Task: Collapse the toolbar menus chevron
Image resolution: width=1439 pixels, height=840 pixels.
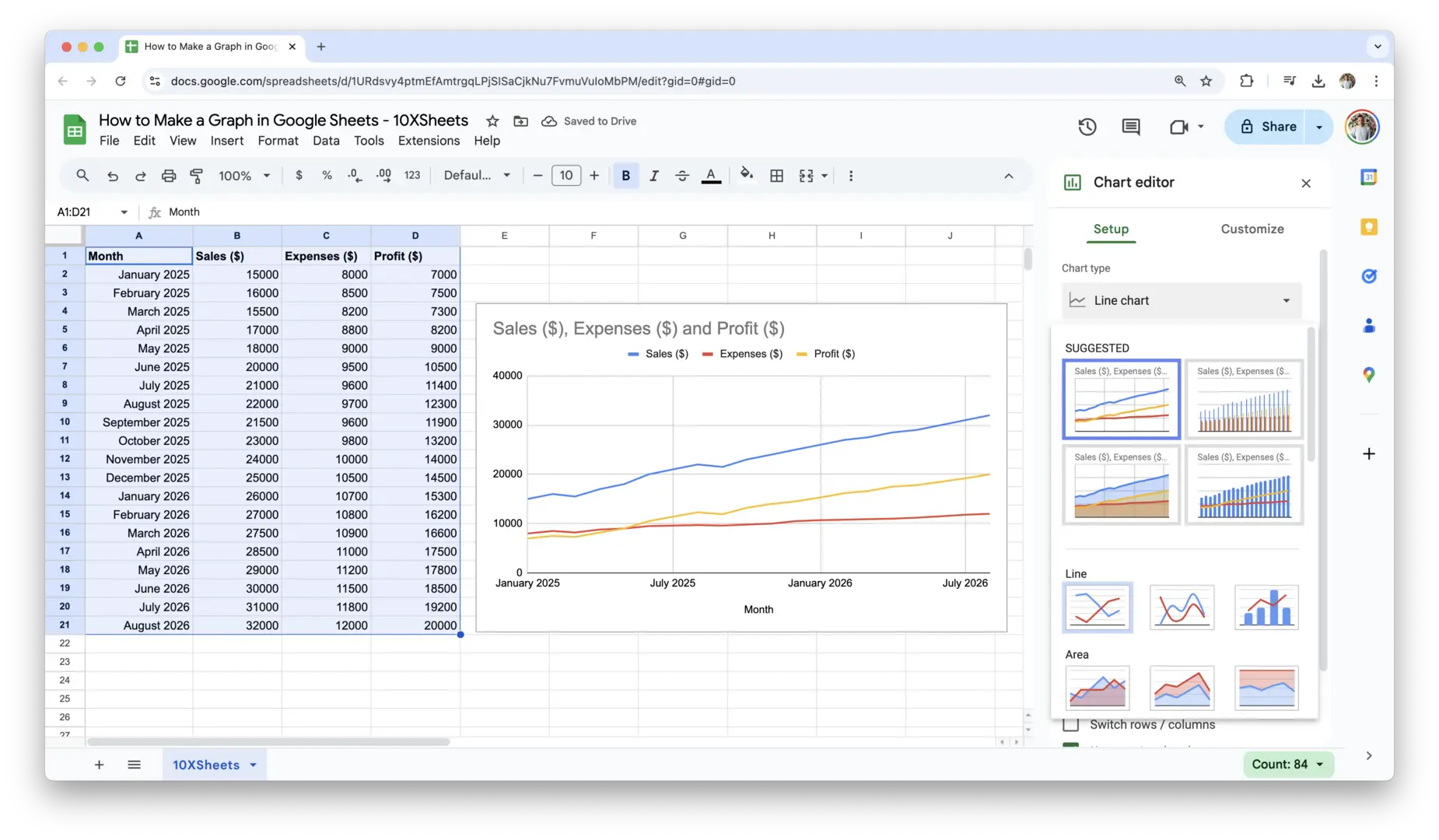Action: pyautogui.click(x=1009, y=176)
